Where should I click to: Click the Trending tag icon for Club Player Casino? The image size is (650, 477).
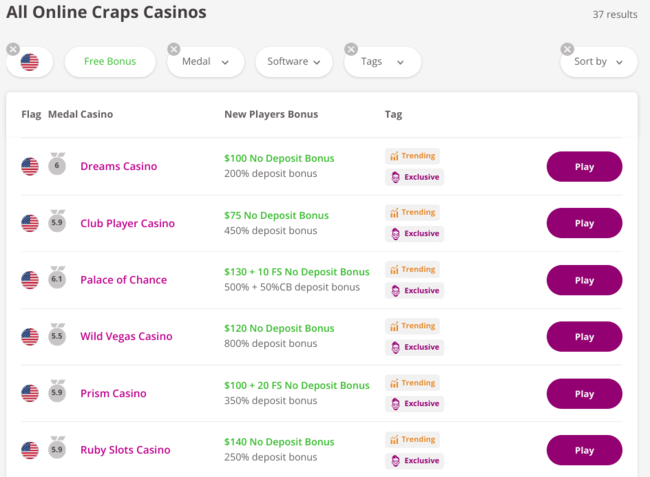(x=394, y=213)
